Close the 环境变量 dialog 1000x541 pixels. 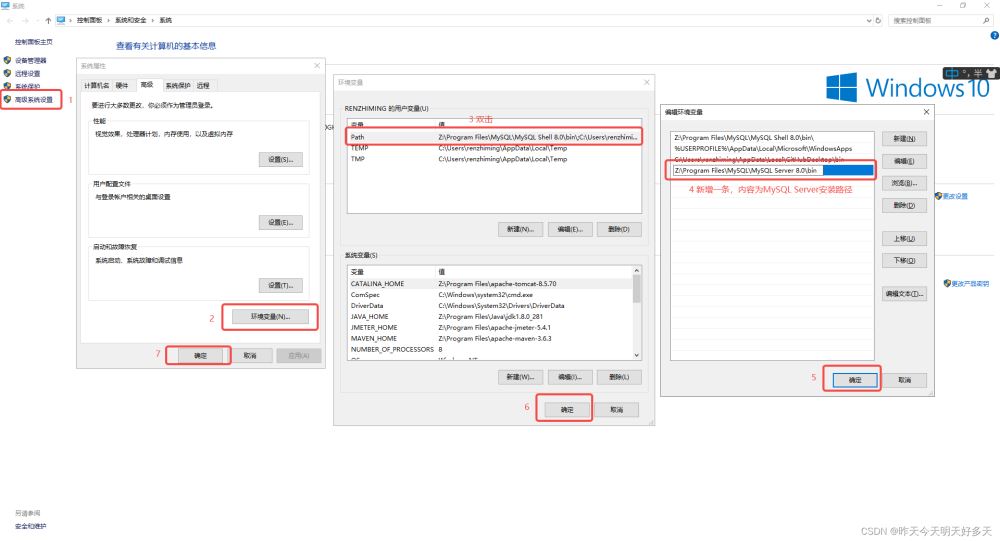click(647, 82)
